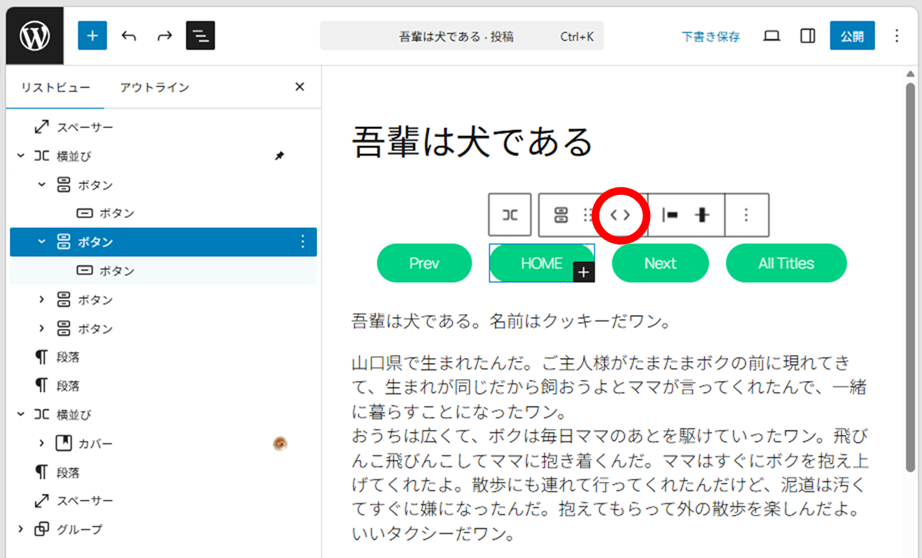Change justify items alignment in block toolbar
Screen dimensions: 922x558
coord(670,215)
